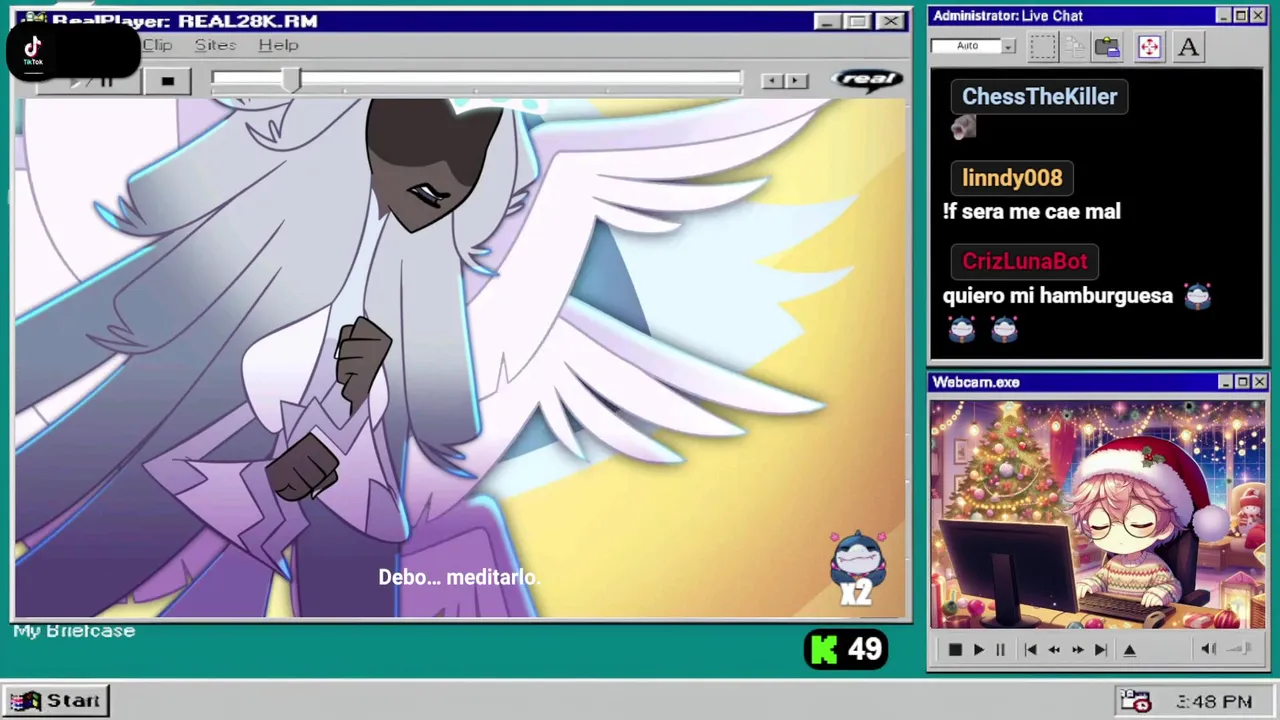Open the Sites menu in RealPlayer

tap(215, 45)
